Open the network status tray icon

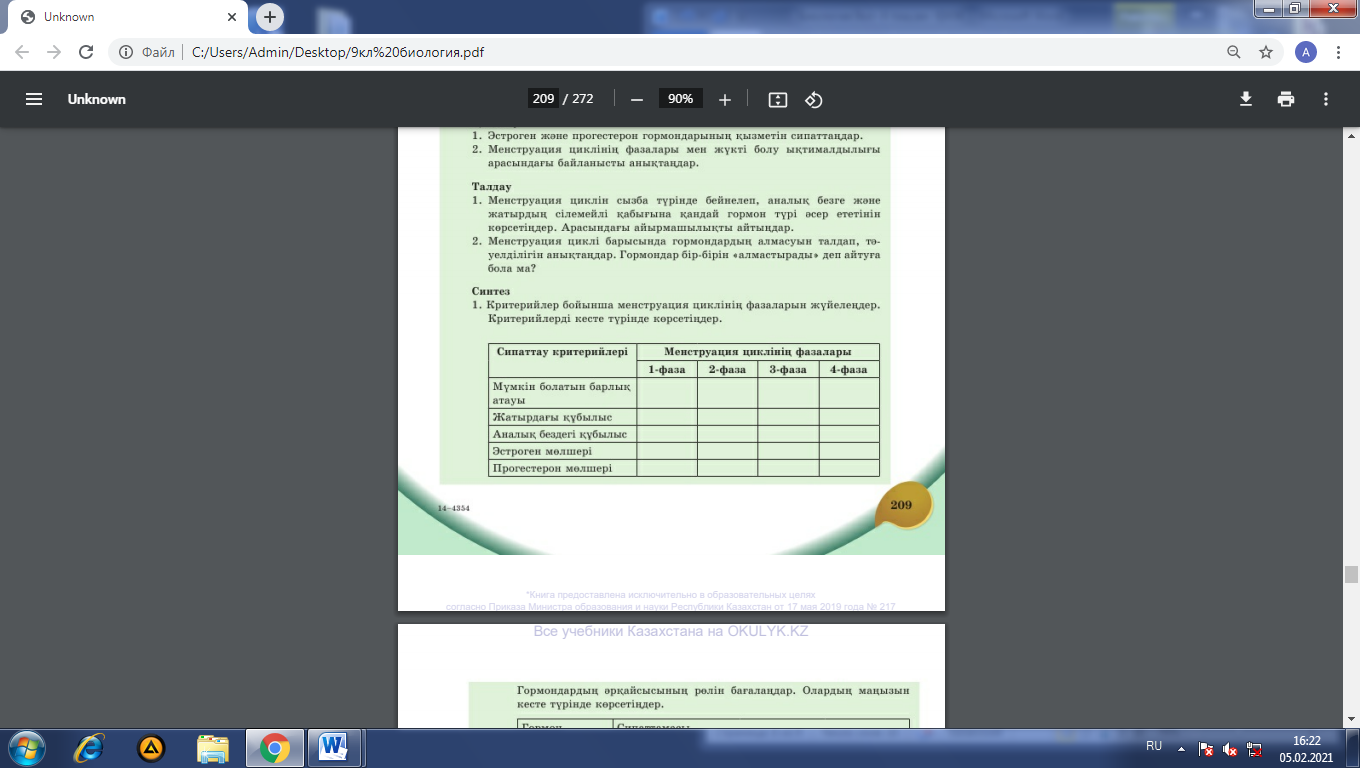click(1254, 748)
